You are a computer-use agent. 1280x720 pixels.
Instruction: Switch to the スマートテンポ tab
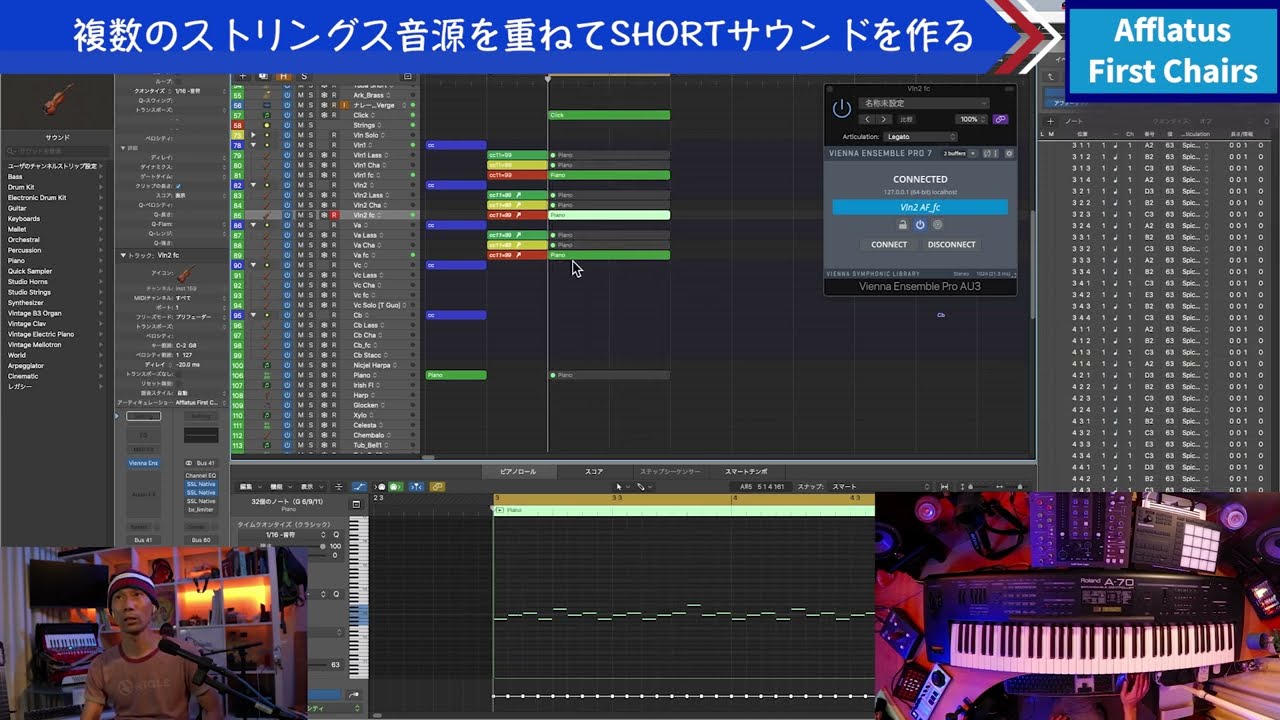(x=746, y=471)
